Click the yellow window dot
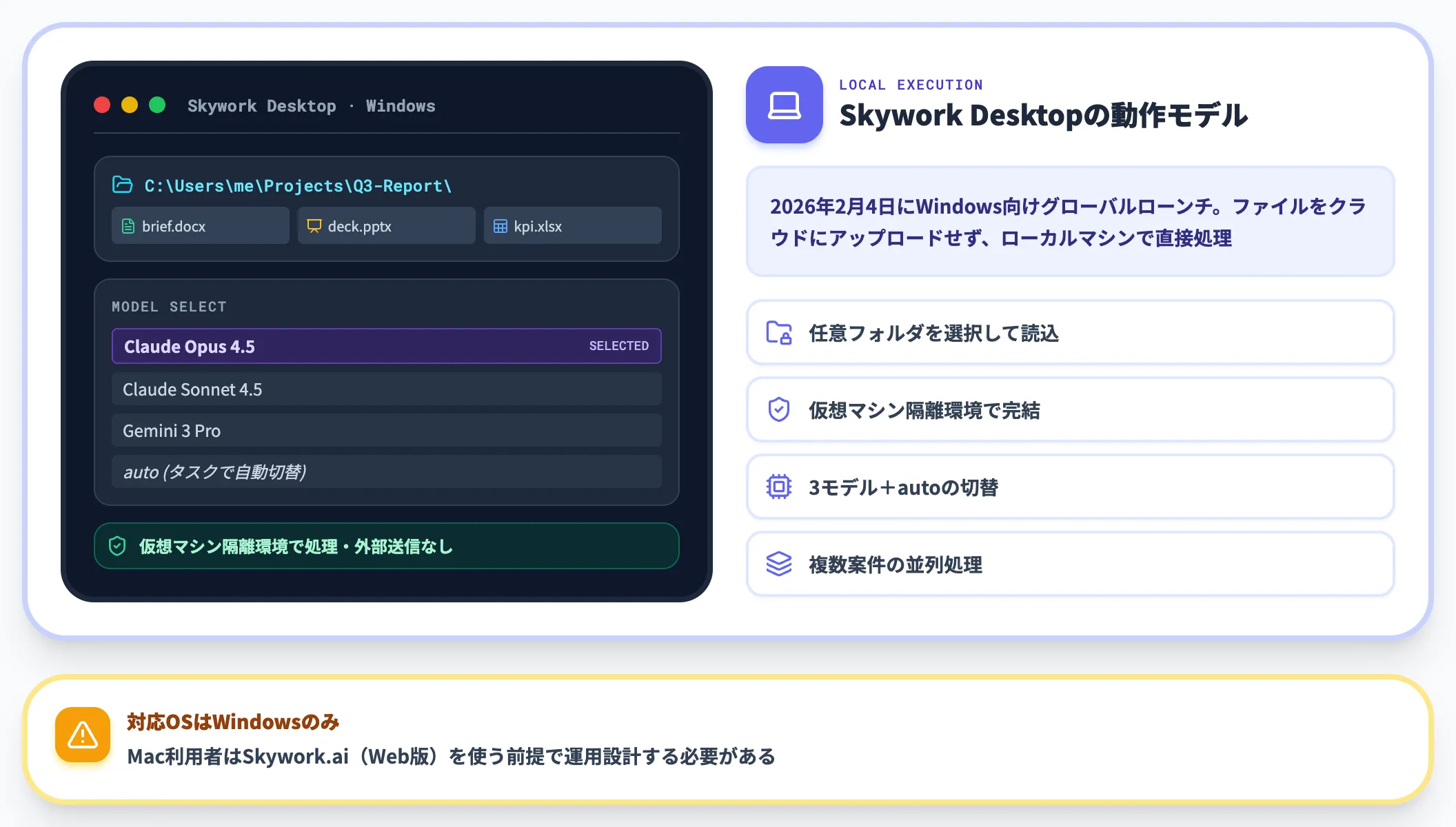1456x827 pixels. pyautogui.click(x=130, y=105)
